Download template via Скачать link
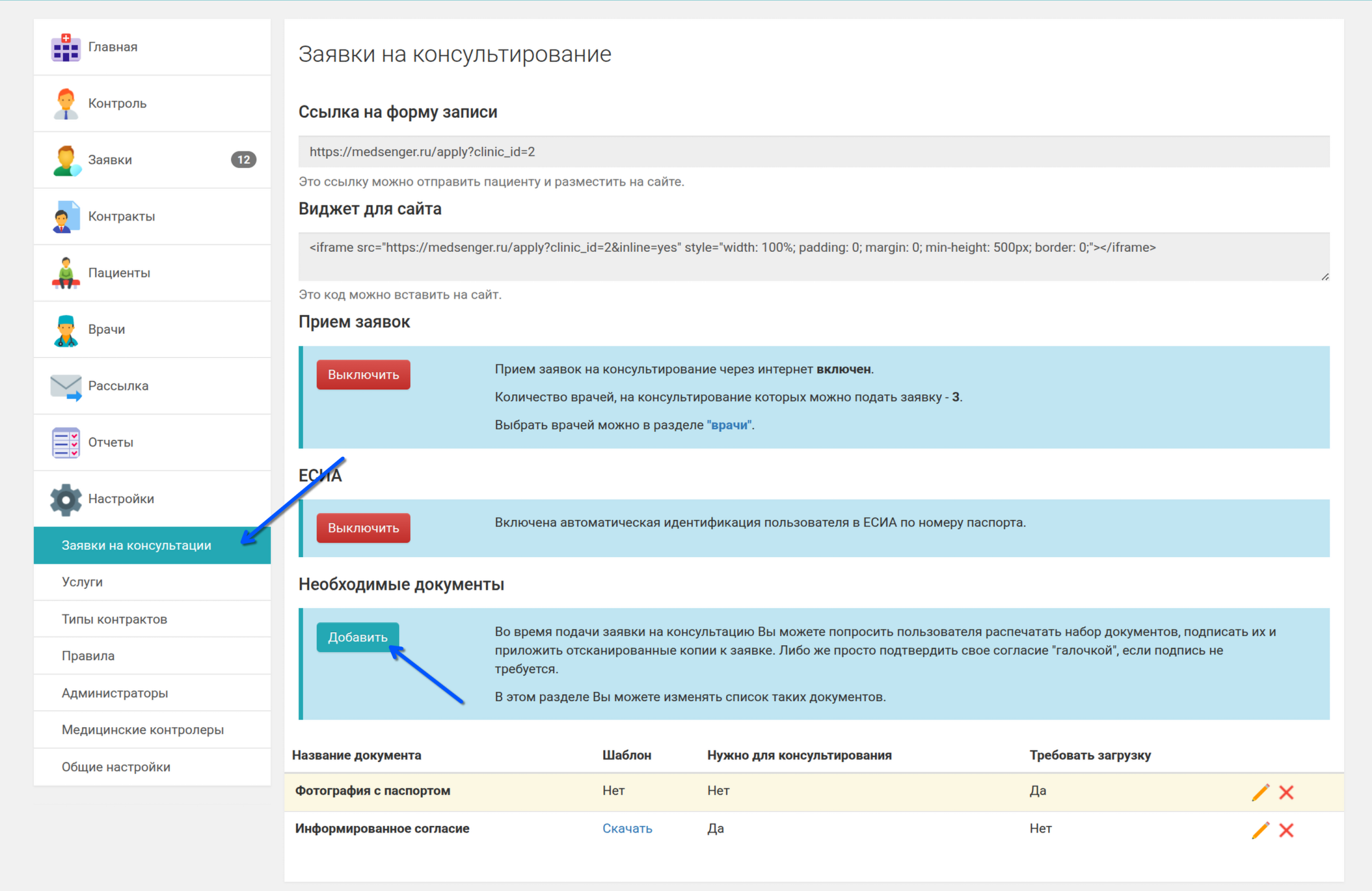 pos(627,829)
